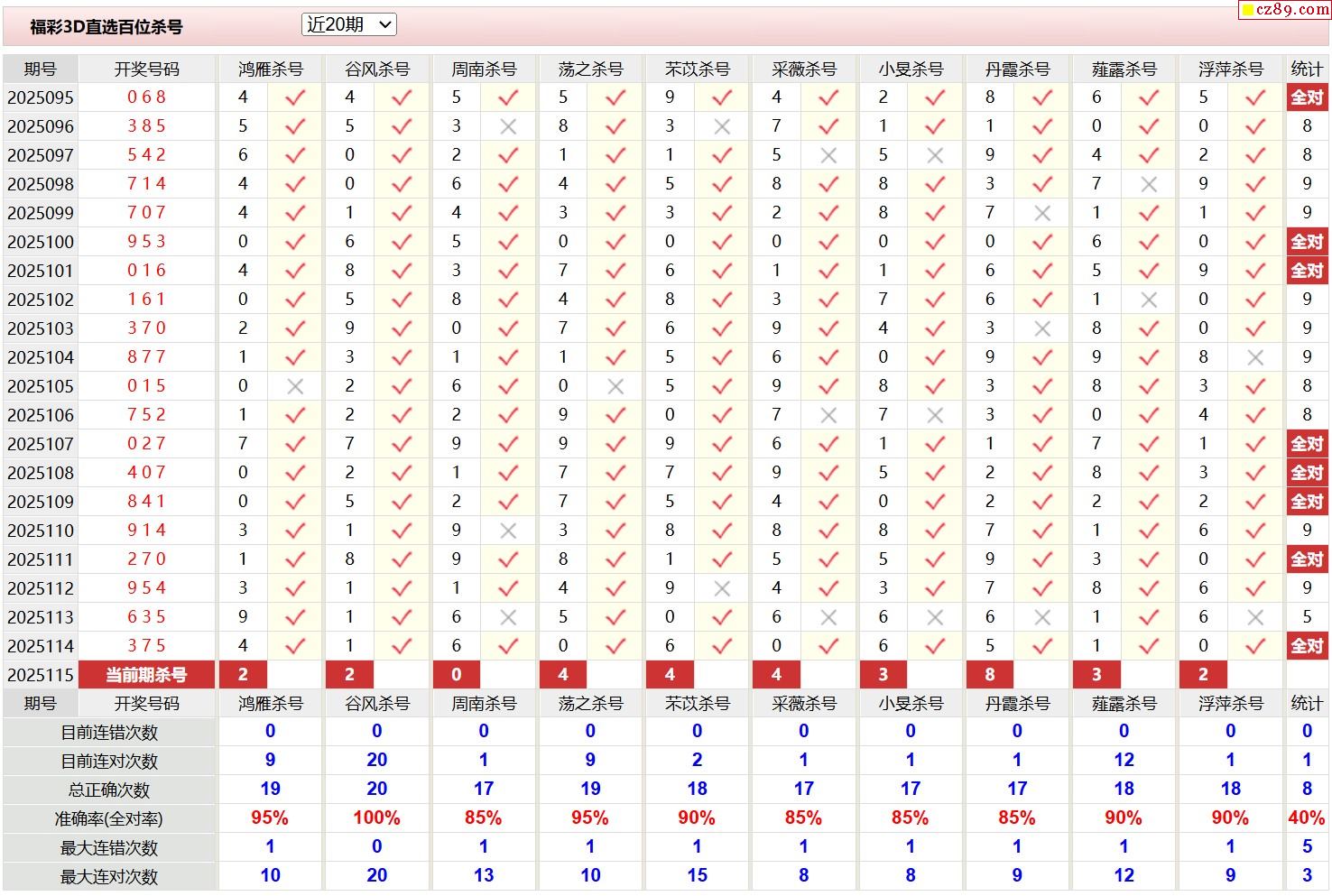Click the 期号 cell 2025095
Screen dimensions: 1332x896
click(x=41, y=97)
